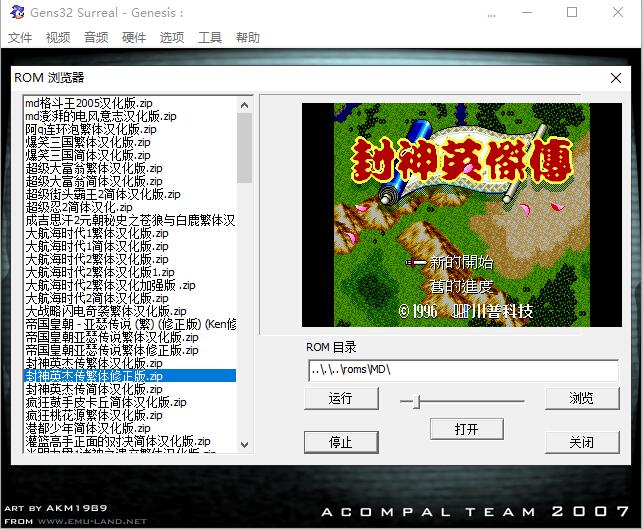Minimize the Gens32 Surreal window
Image resolution: width=643 pixels, height=530 pixels.
point(527,12)
